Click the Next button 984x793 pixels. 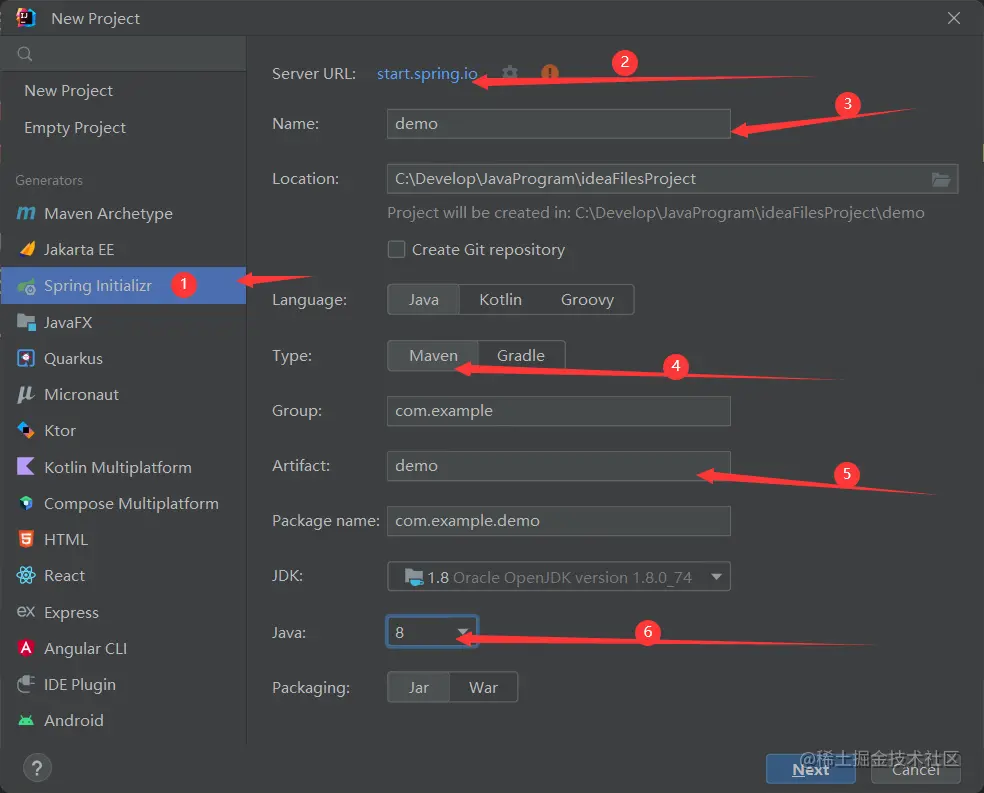tap(810, 769)
